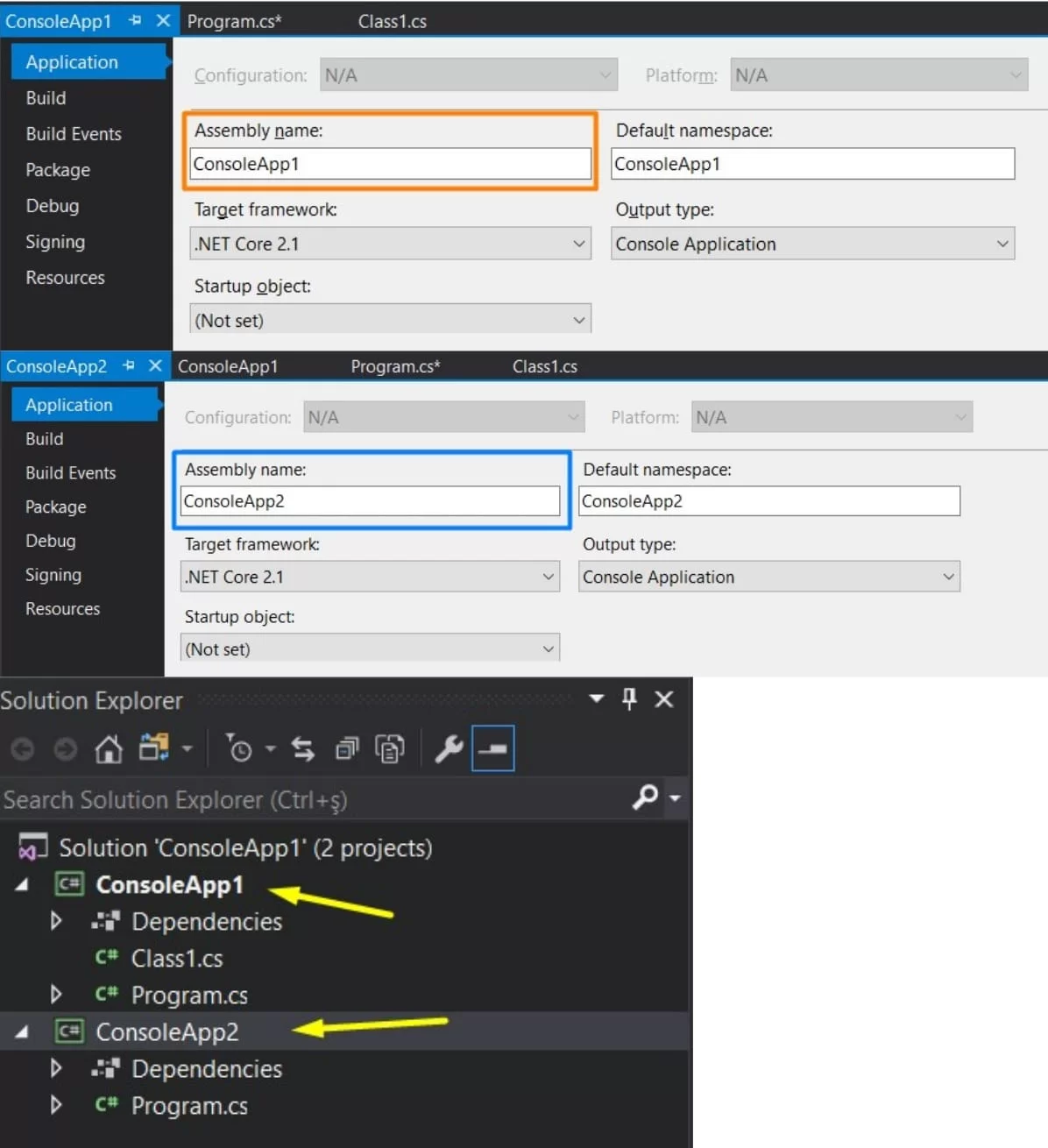Screen dimensions: 1048x1148
Task: Click the Home icon in Solution Explorer
Action: tap(109, 749)
